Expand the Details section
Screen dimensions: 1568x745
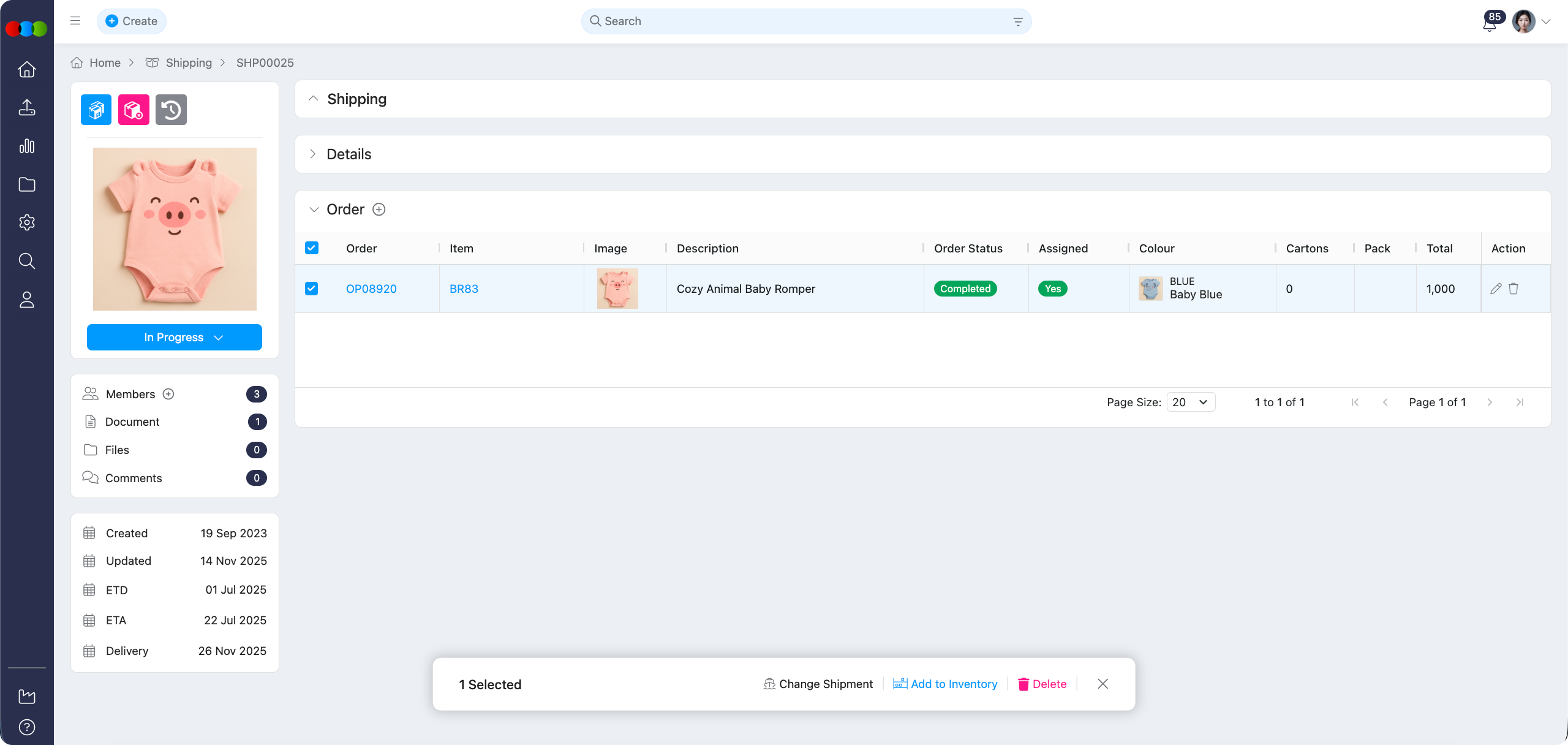[x=313, y=154]
